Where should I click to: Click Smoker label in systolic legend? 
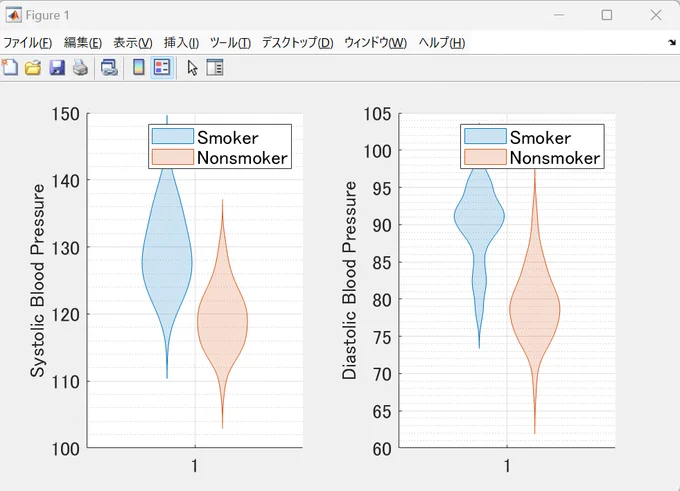(228, 137)
